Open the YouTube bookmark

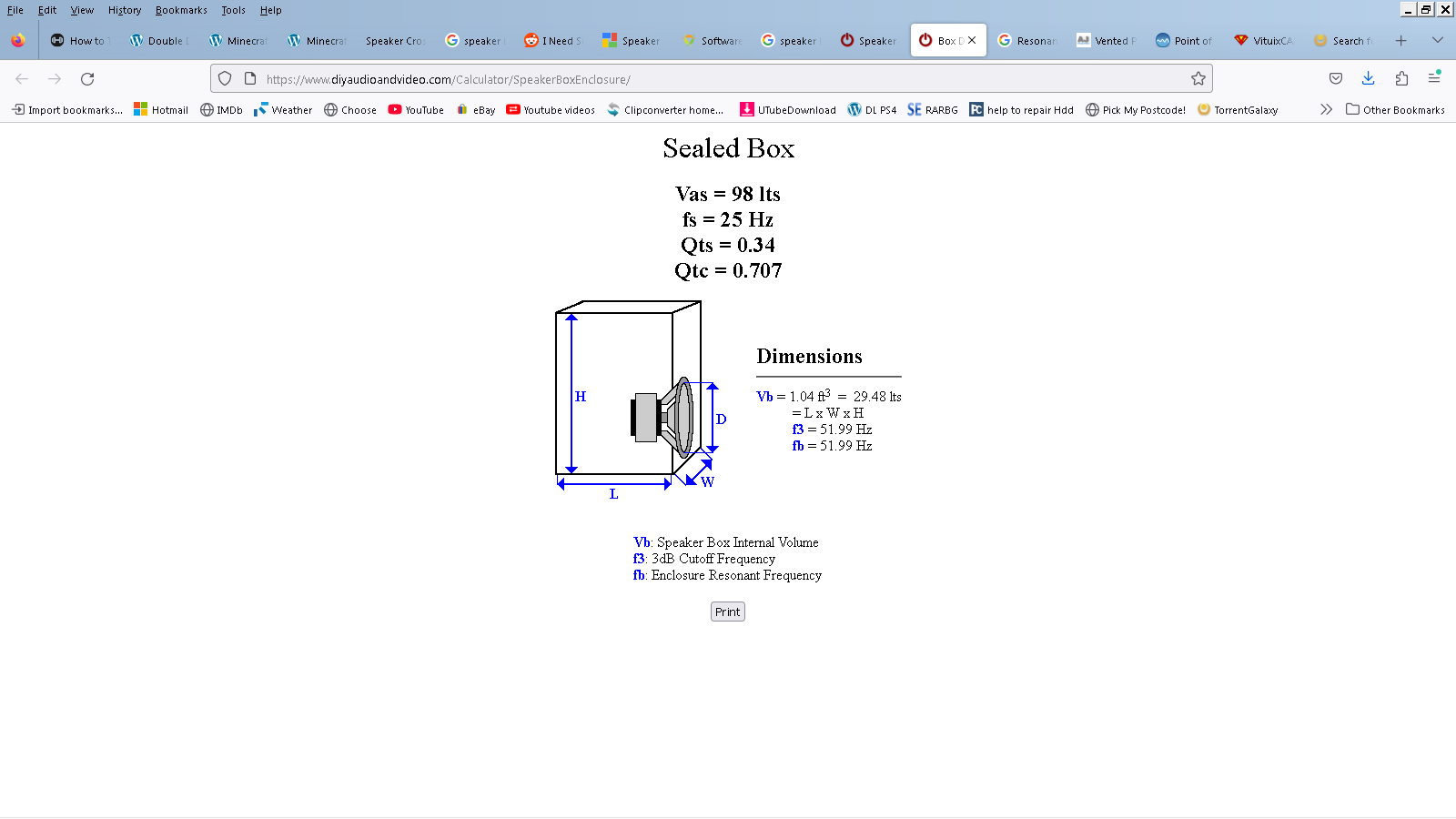click(416, 109)
